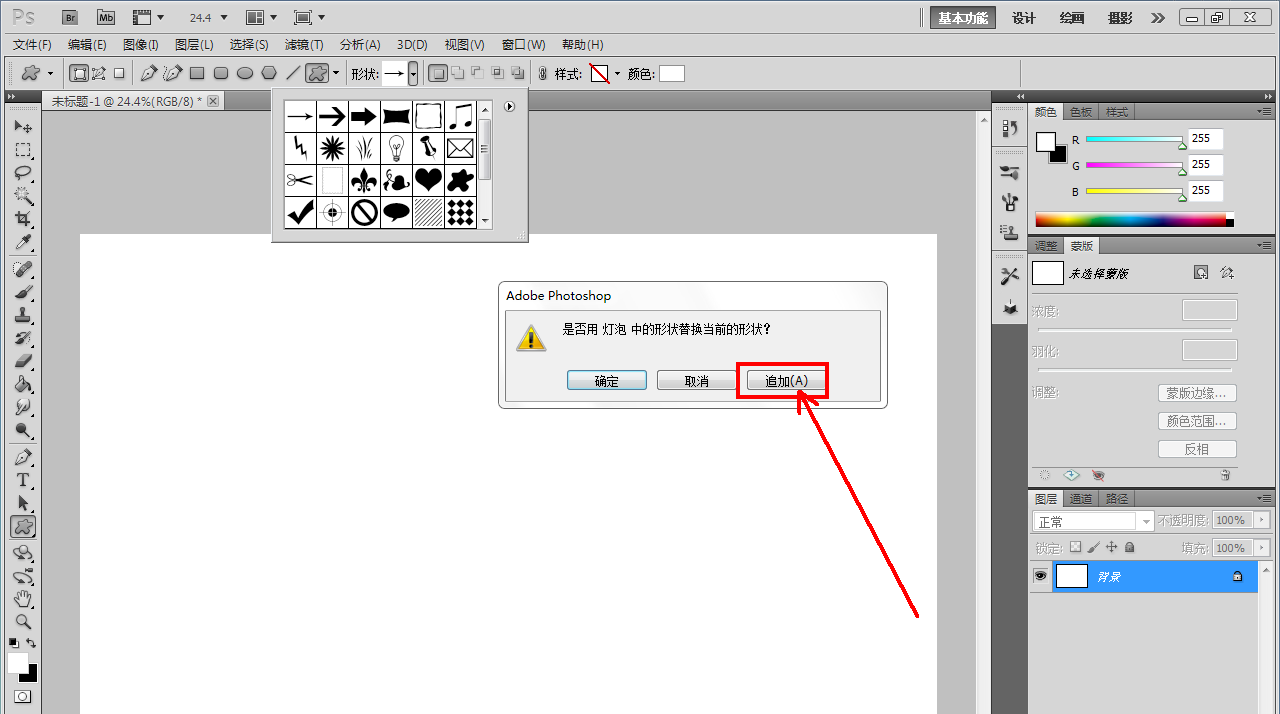The height and width of the screenshot is (714, 1280).
Task: Pick the envelope shape
Action: 460,148
